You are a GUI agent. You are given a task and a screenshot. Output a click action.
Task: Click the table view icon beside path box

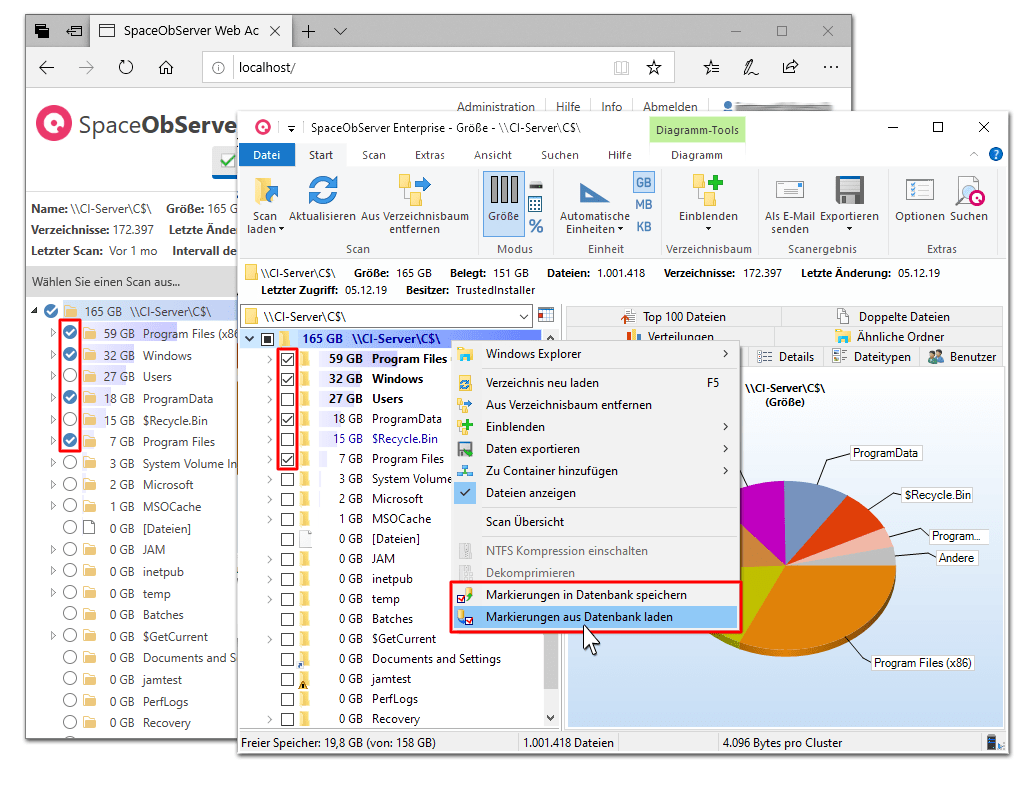pos(546,315)
